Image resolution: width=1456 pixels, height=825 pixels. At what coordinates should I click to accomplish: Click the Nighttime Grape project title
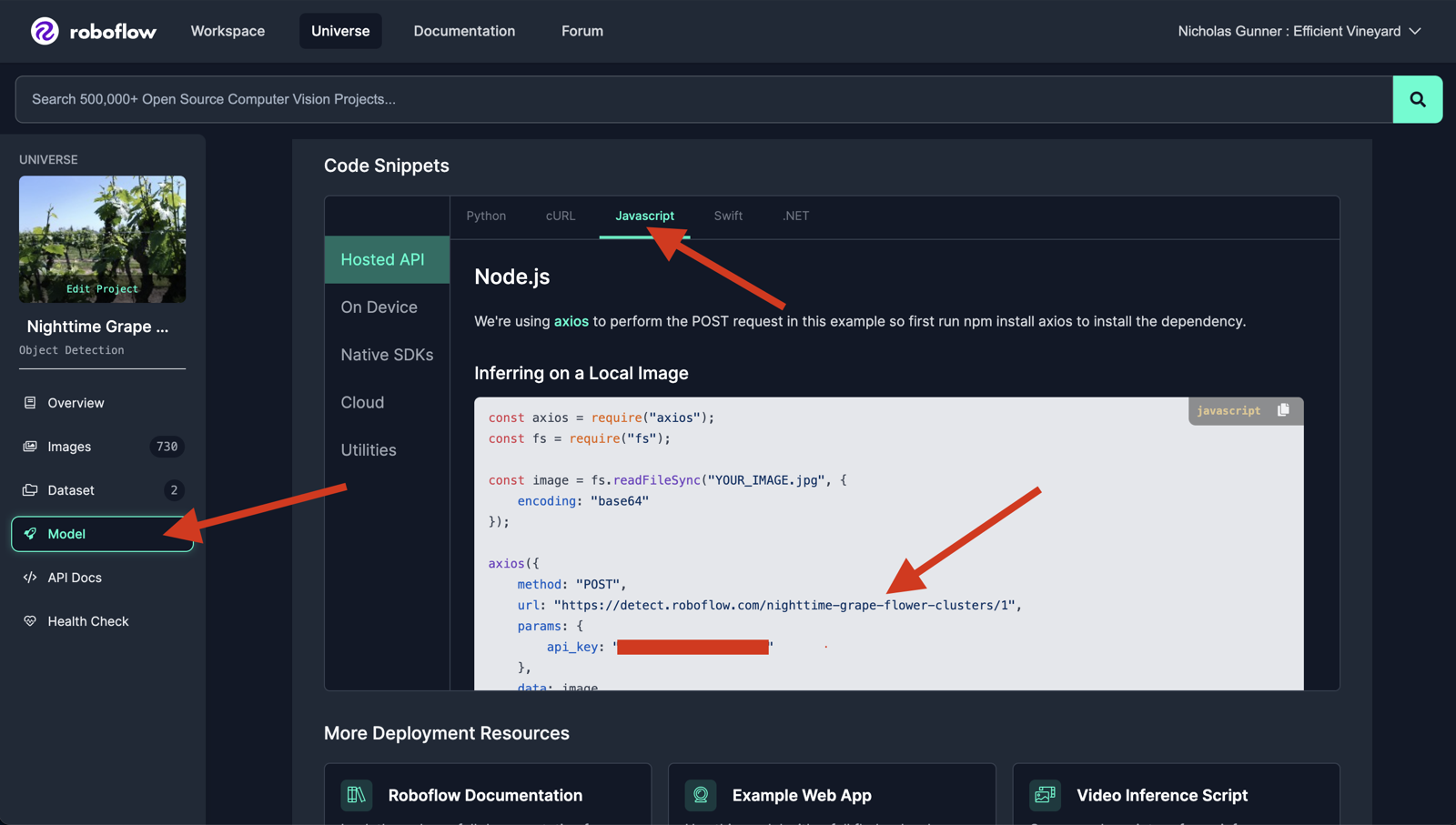click(x=97, y=327)
